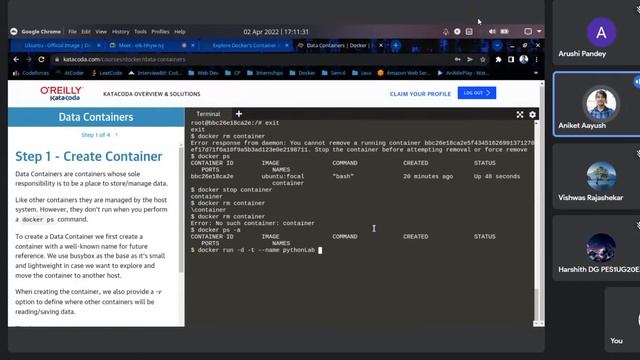Click the terminal command prompt line
This screenshot has height=360, width=640.
(x=256, y=250)
